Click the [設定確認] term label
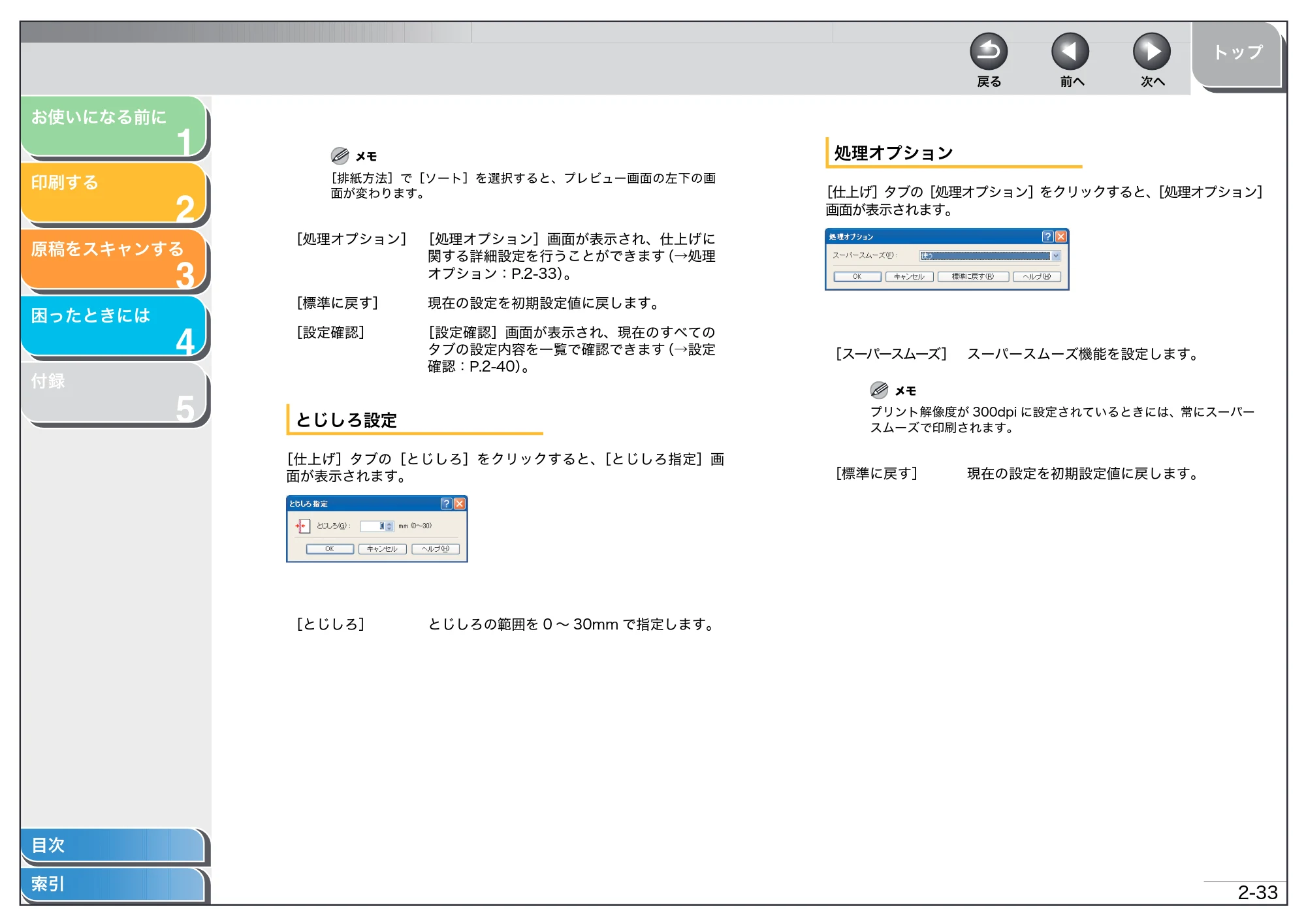Viewport: 1306px width, 924px height. click(330, 332)
